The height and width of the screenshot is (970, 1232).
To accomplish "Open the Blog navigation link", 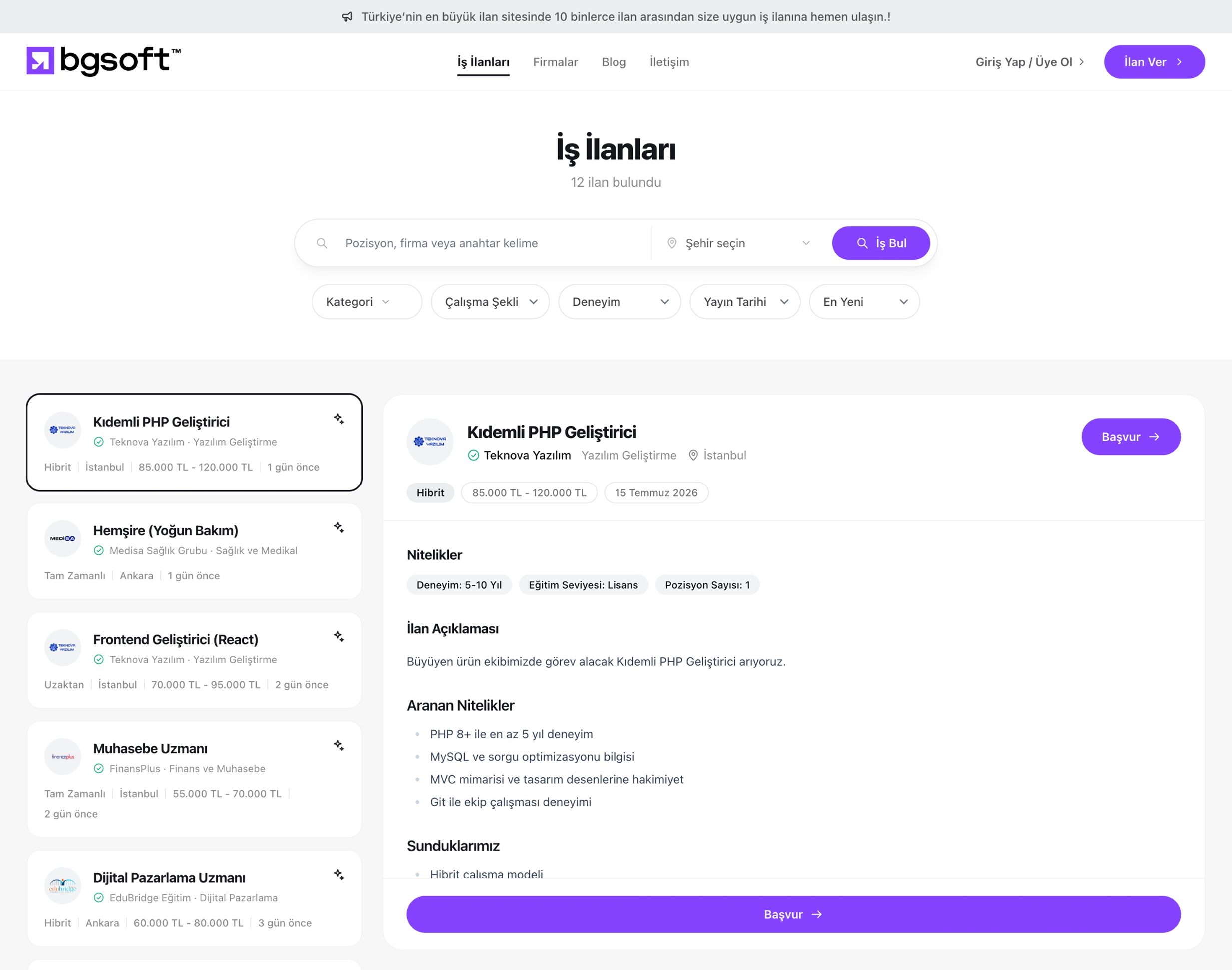I will tap(614, 62).
